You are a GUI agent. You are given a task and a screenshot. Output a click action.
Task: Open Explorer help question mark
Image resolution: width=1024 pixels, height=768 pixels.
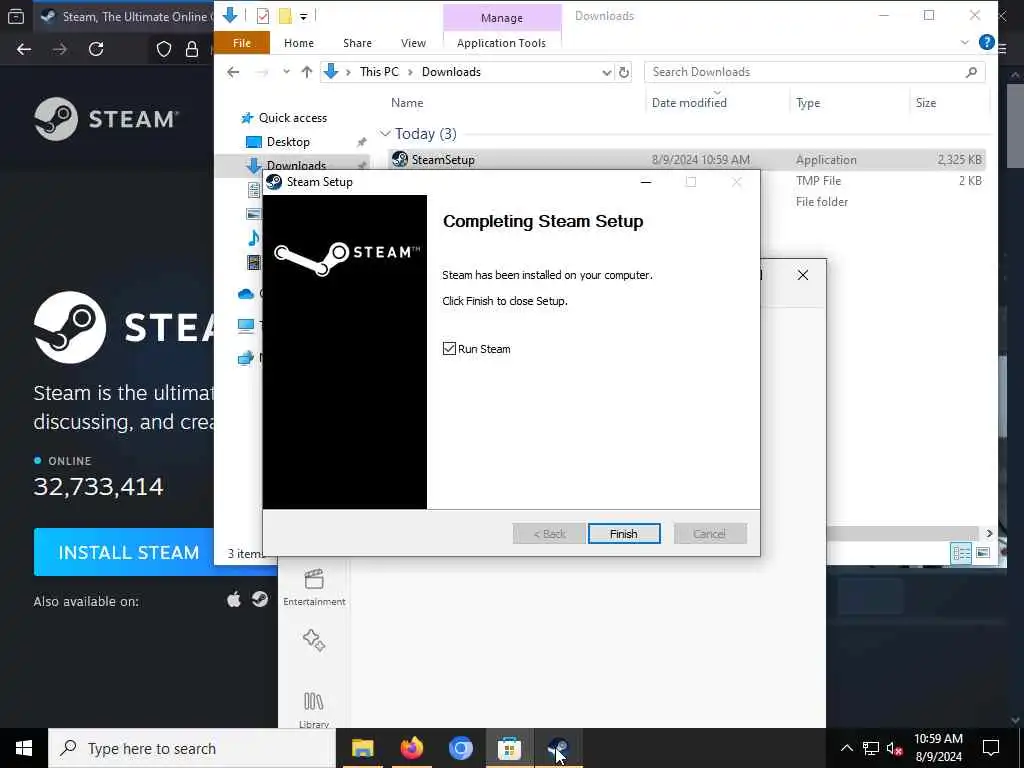click(x=986, y=42)
